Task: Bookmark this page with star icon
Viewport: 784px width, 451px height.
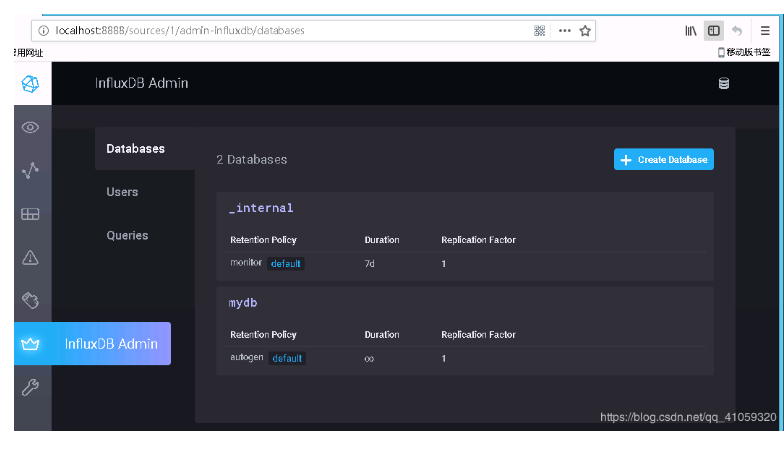Action: [585, 31]
